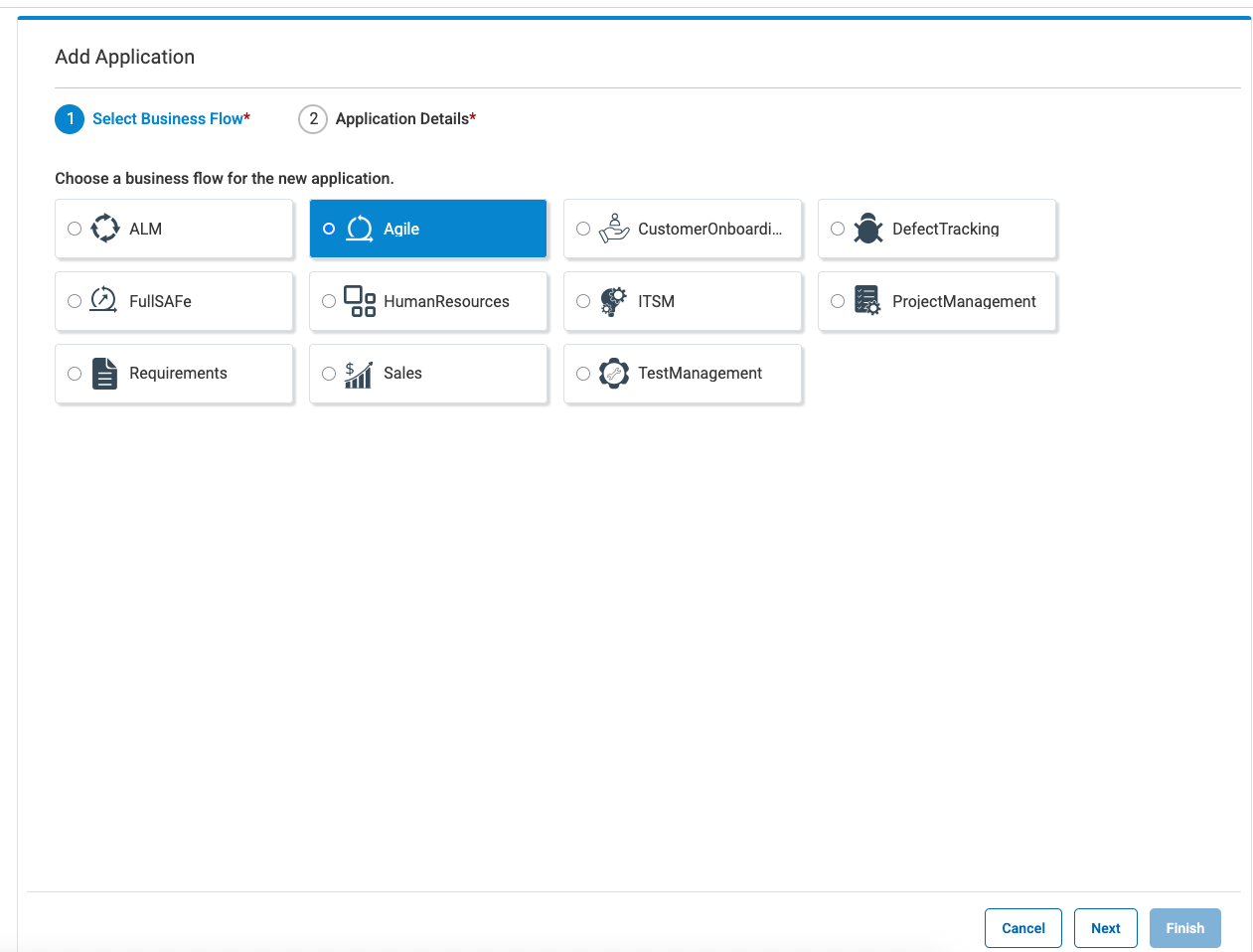This screenshot has height=952, width=1253.
Task: Click the Add Application heading
Action: pos(125,57)
